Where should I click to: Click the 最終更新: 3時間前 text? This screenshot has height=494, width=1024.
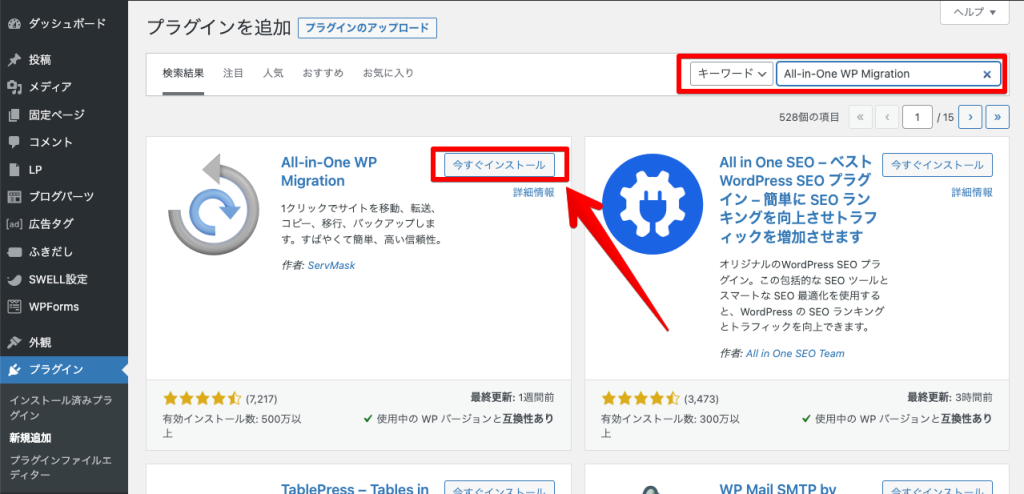(x=950, y=397)
